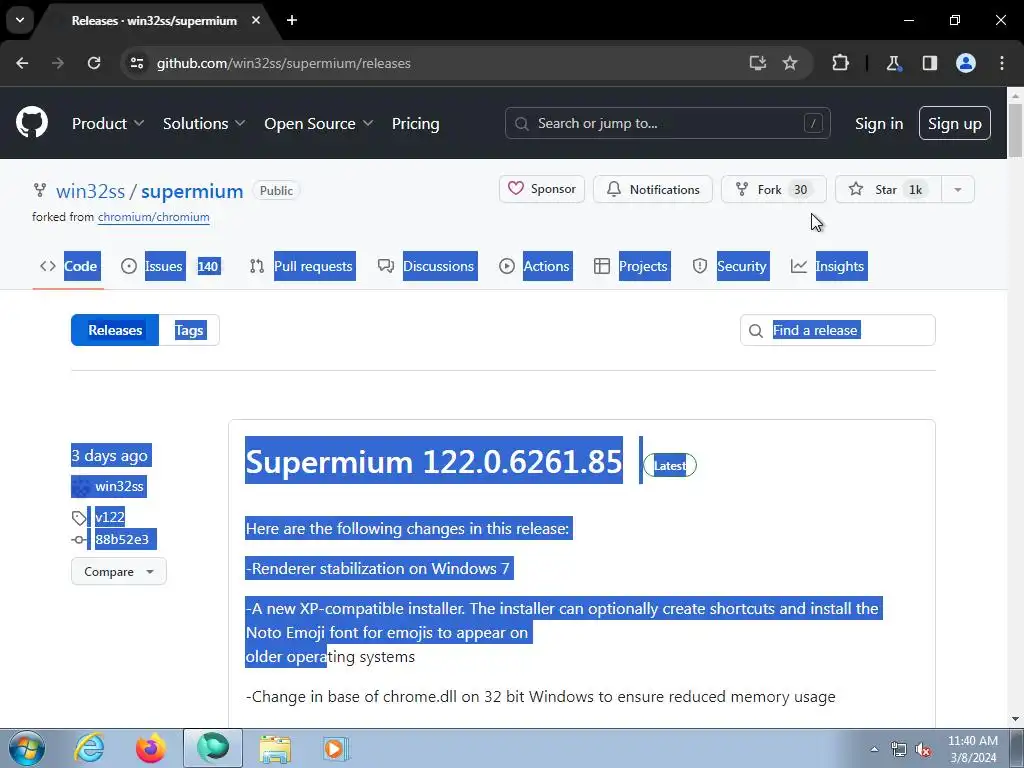Open the supermium repository link
The width and height of the screenshot is (1024, 768).
[192, 191]
